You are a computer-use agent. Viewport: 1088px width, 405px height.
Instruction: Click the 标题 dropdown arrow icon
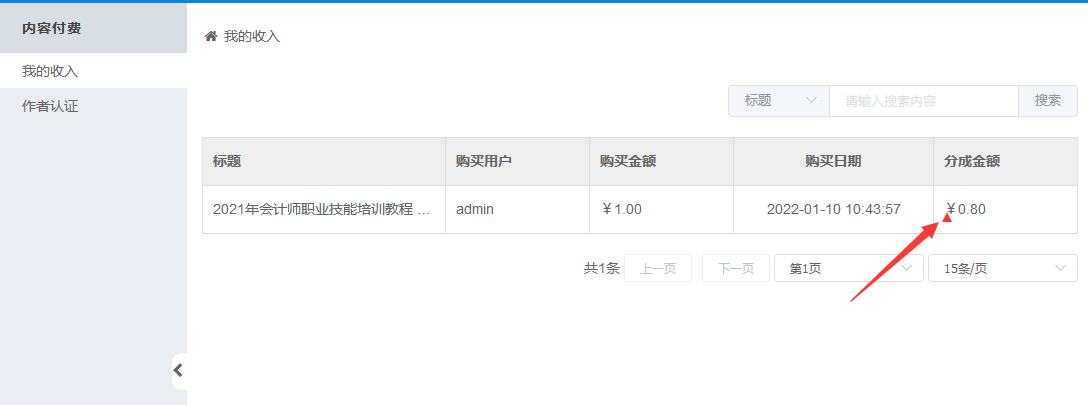pos(812,101)
